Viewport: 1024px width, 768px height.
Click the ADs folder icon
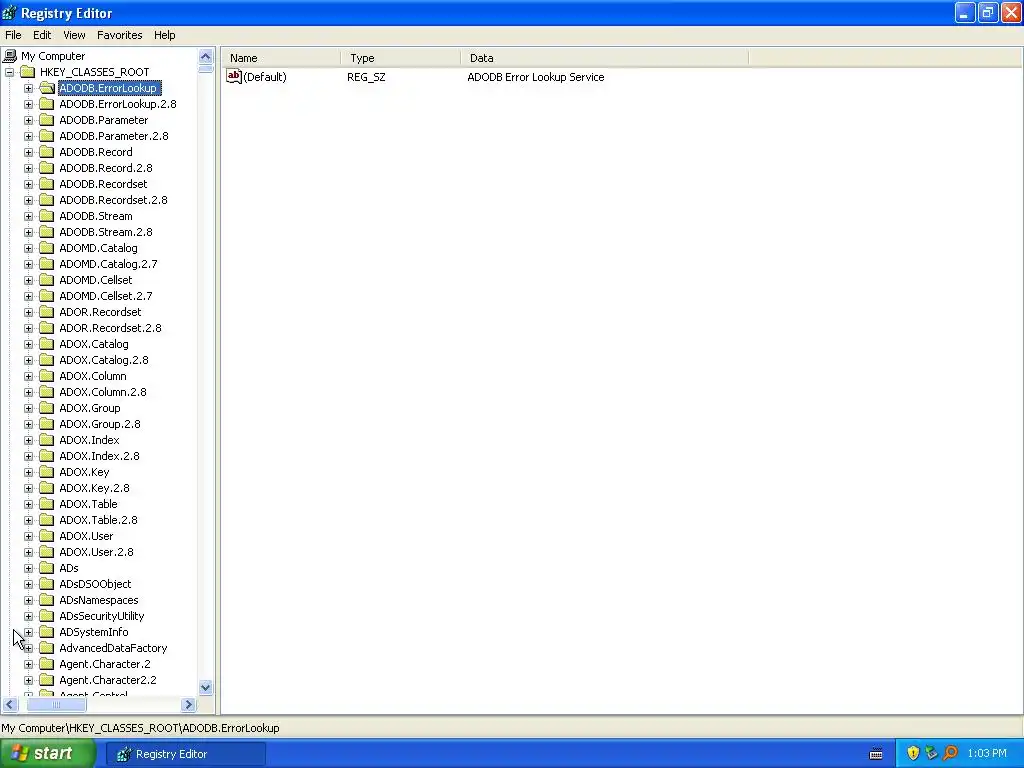tap(46, 568)
